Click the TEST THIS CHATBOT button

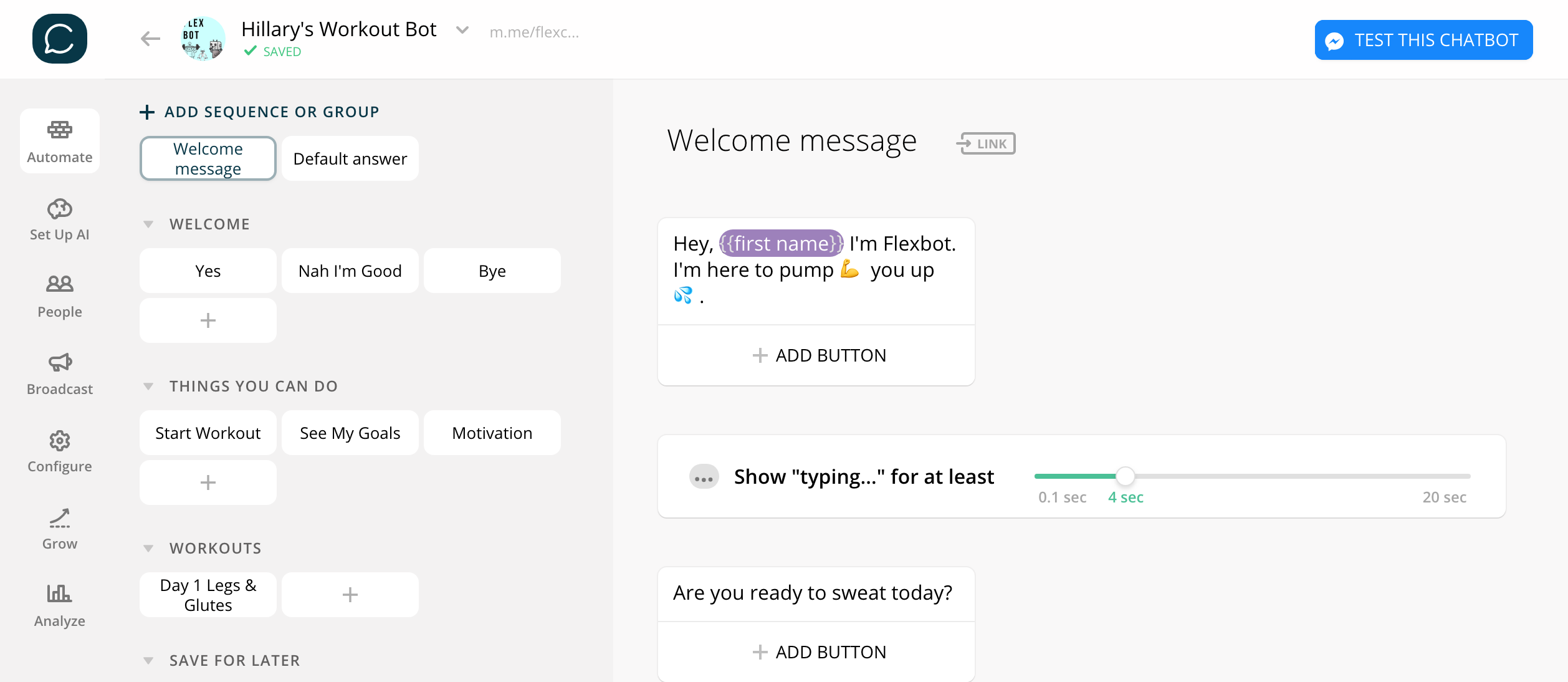tap(1423, 40)
